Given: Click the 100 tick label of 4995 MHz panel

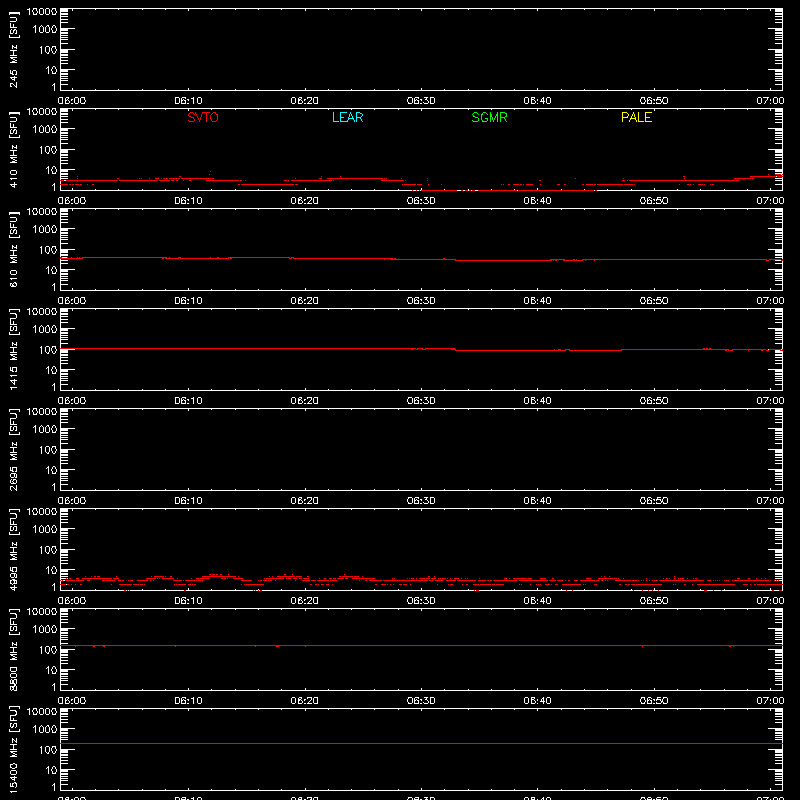Looking at the screenshot, I should point(48,550).
